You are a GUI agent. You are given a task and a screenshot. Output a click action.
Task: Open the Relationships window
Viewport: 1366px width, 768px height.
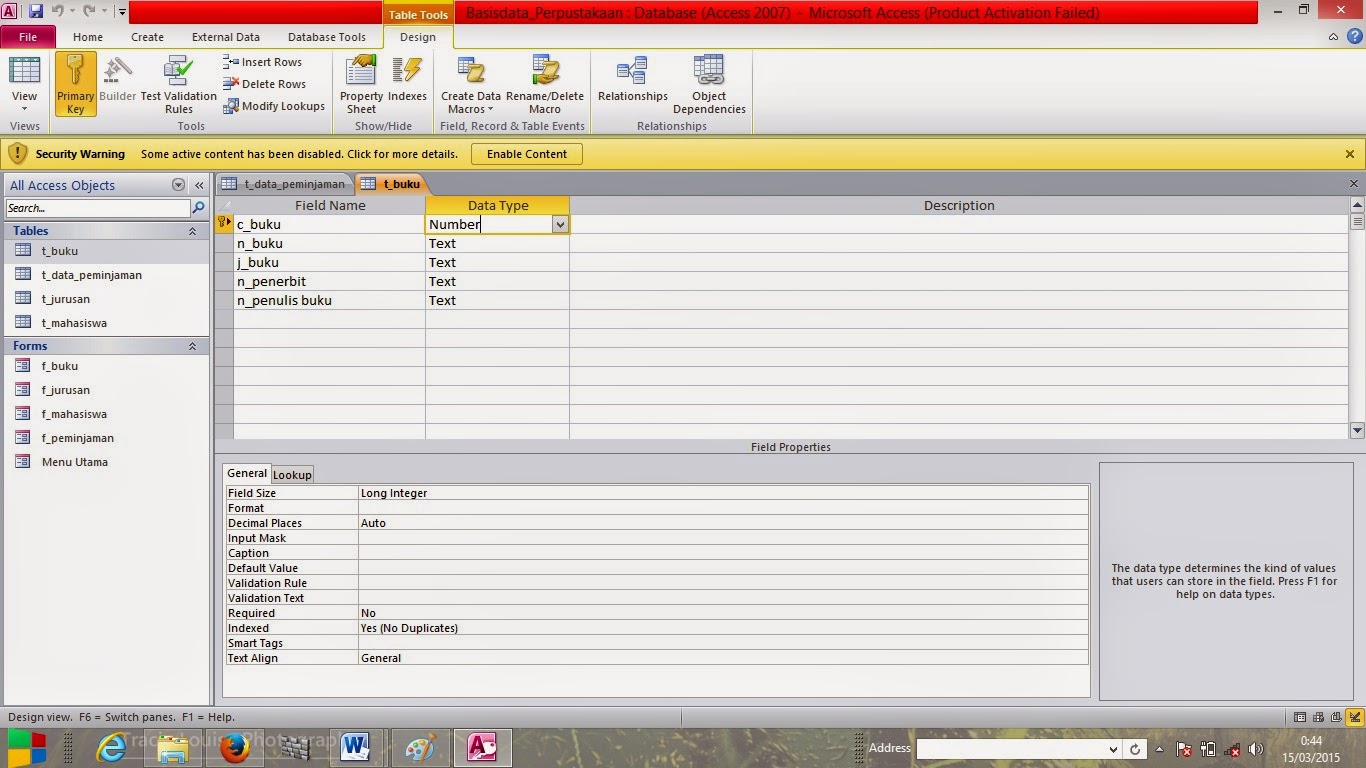632,83
